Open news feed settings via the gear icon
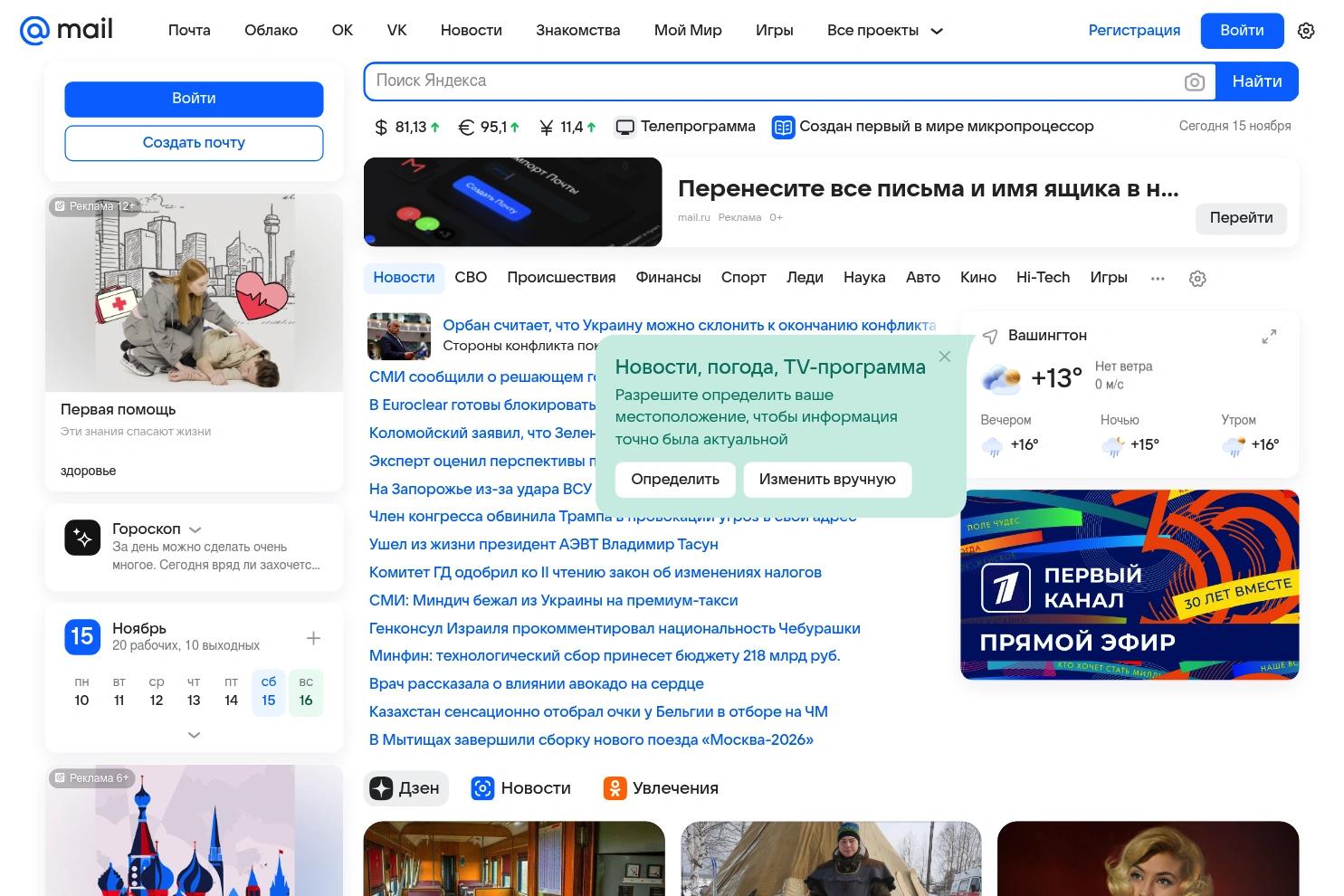Screen dimensions: 1344x896 [1197, 278]
